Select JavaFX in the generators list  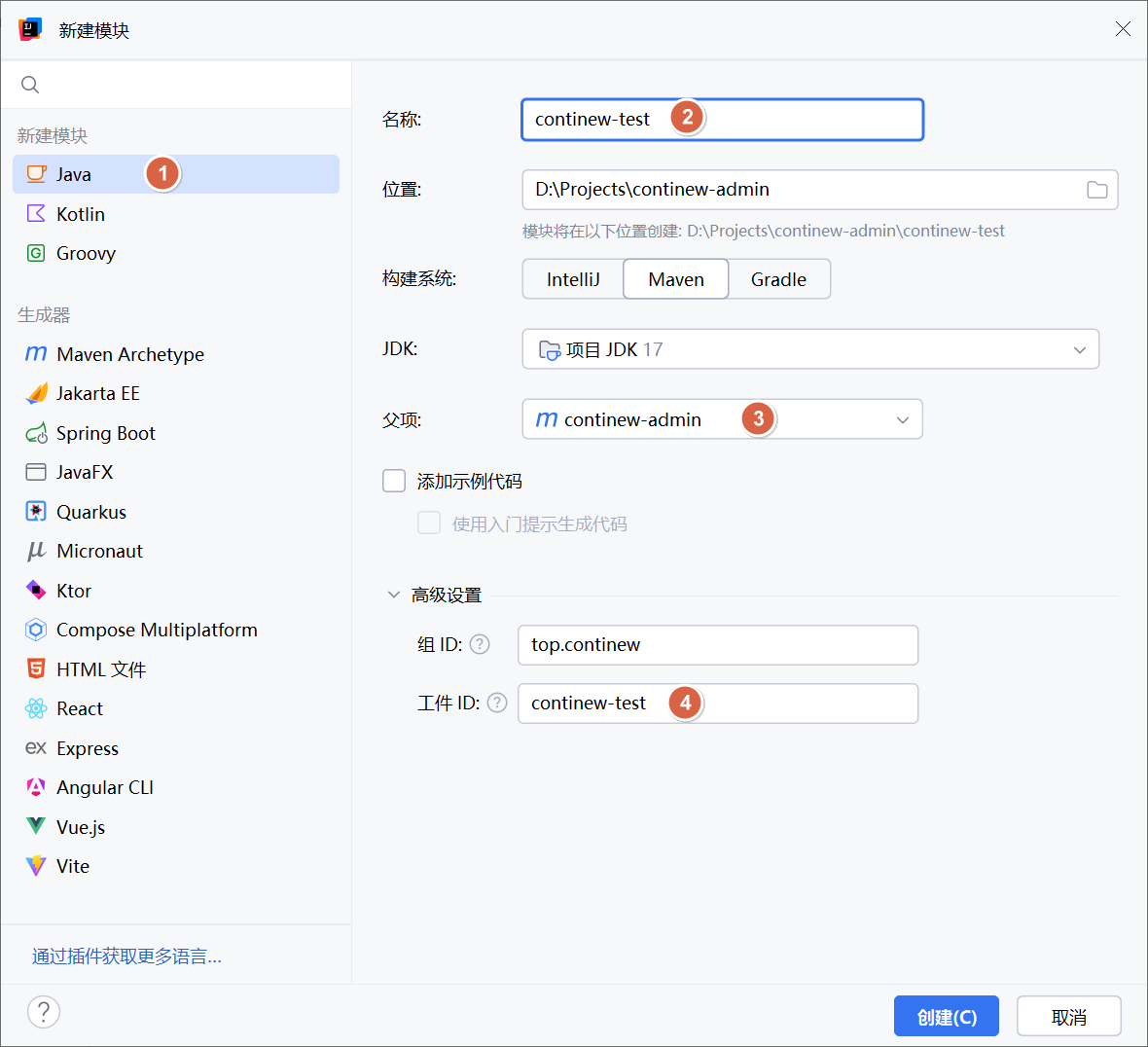point(176,472)
